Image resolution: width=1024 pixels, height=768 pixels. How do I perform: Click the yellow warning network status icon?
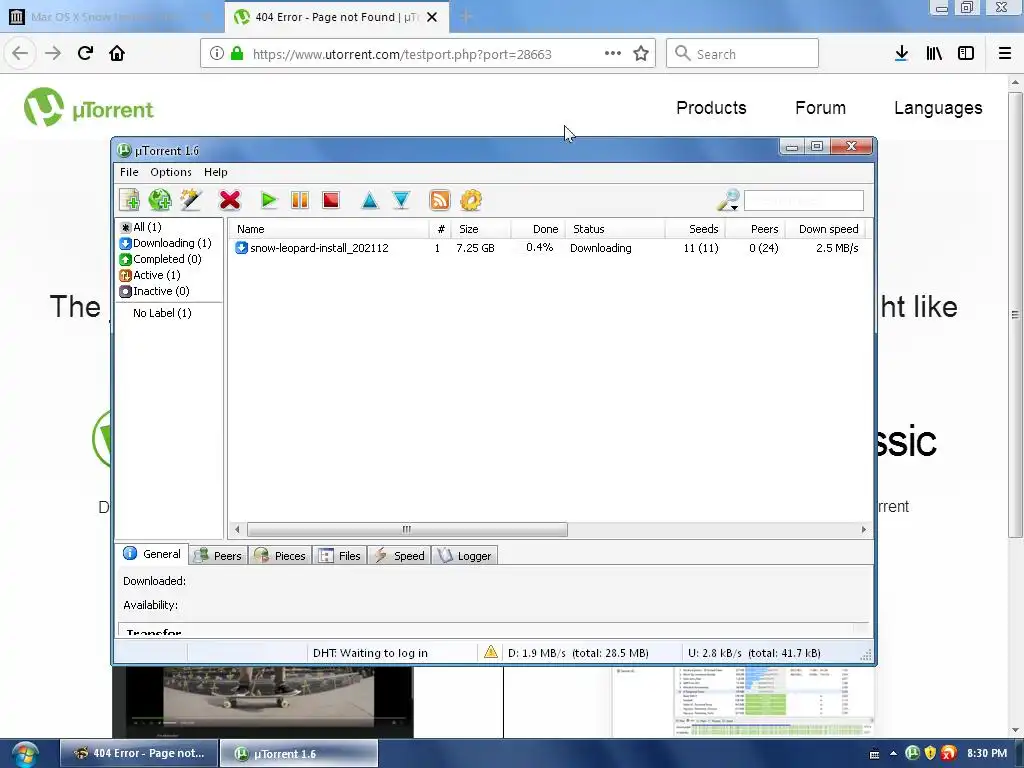[x=490, y=652]
